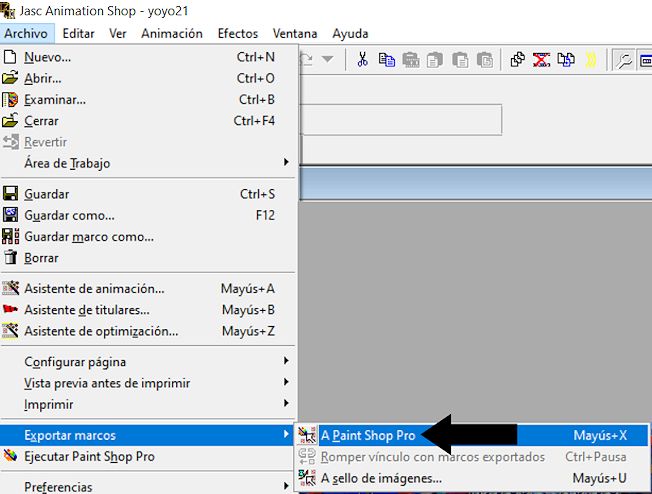Open the Animación menu
The width and height of the screenshot is (652, 494).
pos(172,34)
